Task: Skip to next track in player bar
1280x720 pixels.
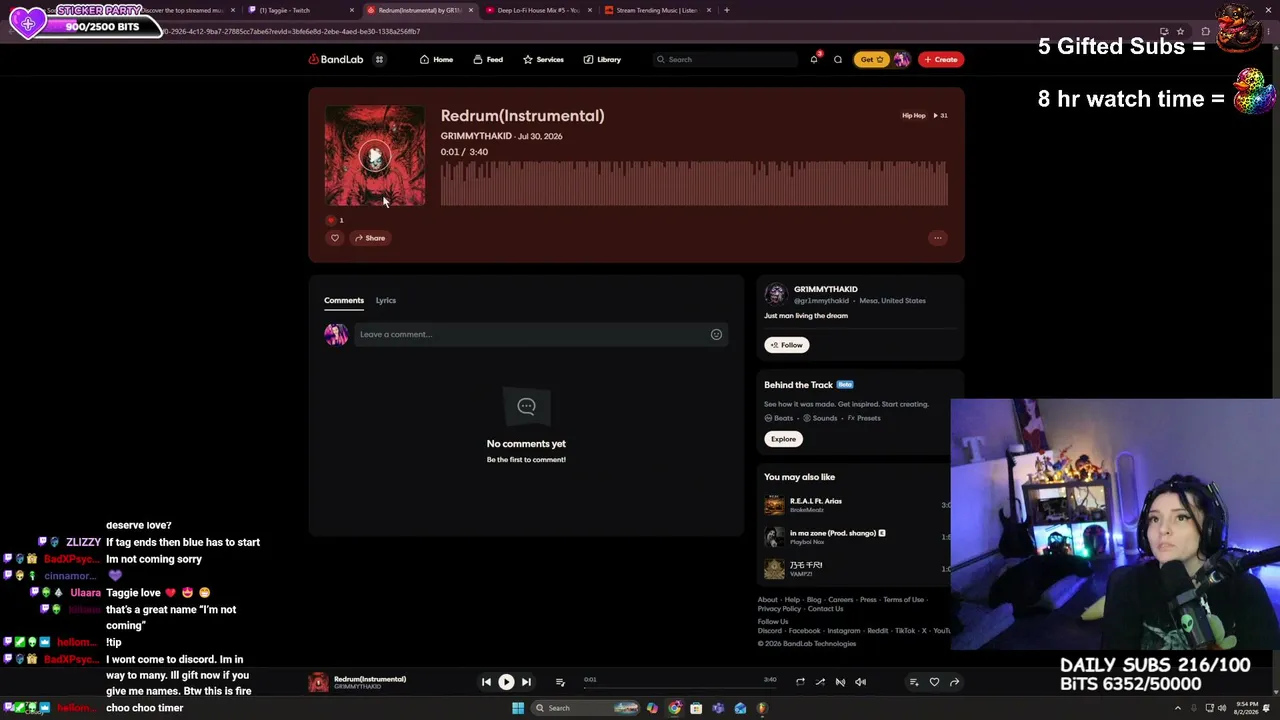Action: [x=526, y=682]
